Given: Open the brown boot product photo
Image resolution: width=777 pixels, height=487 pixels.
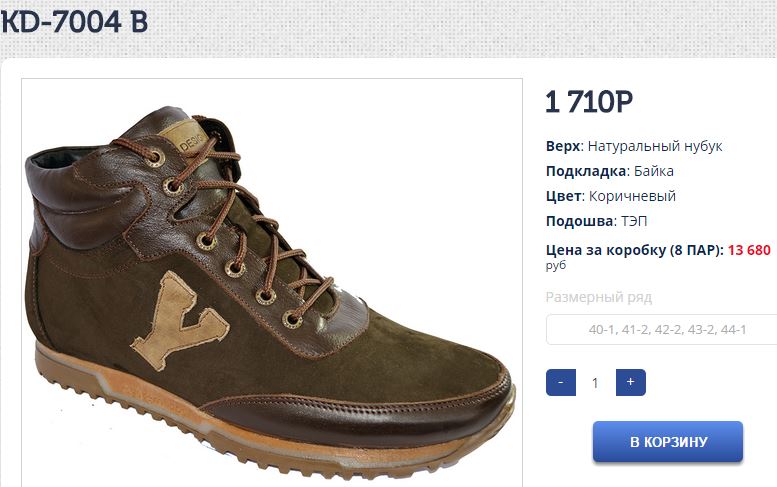Looking at the screenshot, I should [272, 282].
